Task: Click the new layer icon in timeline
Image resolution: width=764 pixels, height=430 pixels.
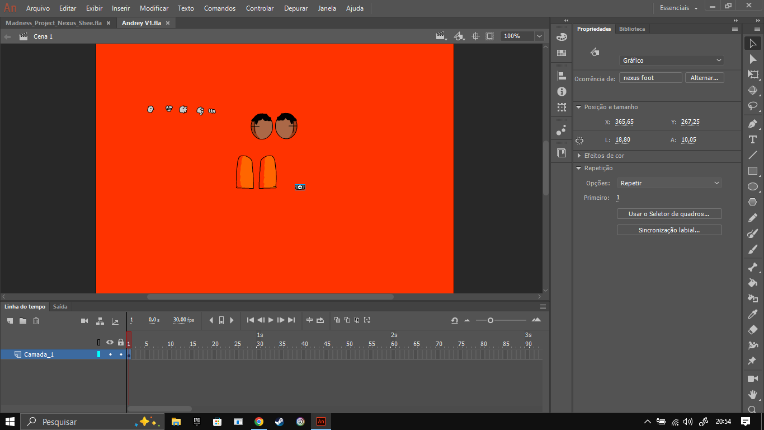Action: click(10, 321)
